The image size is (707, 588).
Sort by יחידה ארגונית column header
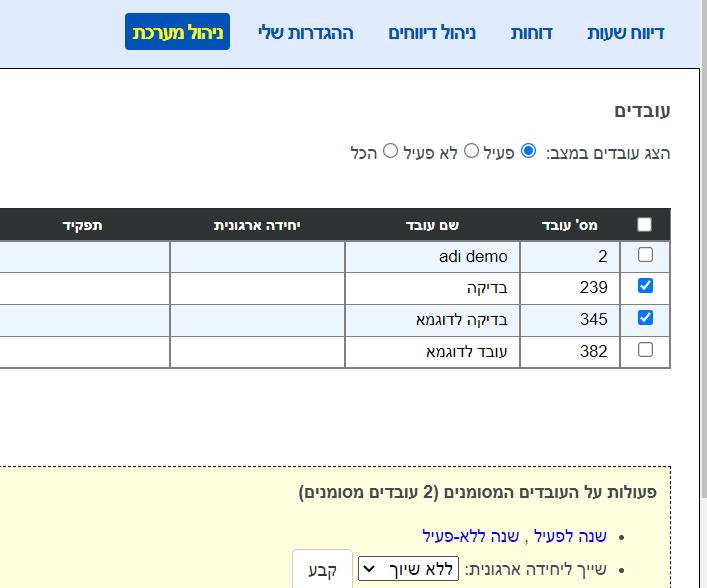257,225
